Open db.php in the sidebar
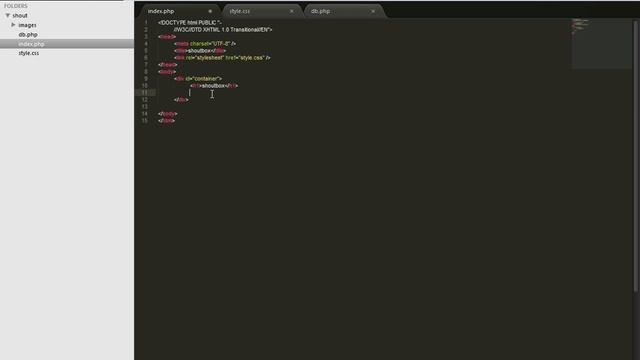 28,35
